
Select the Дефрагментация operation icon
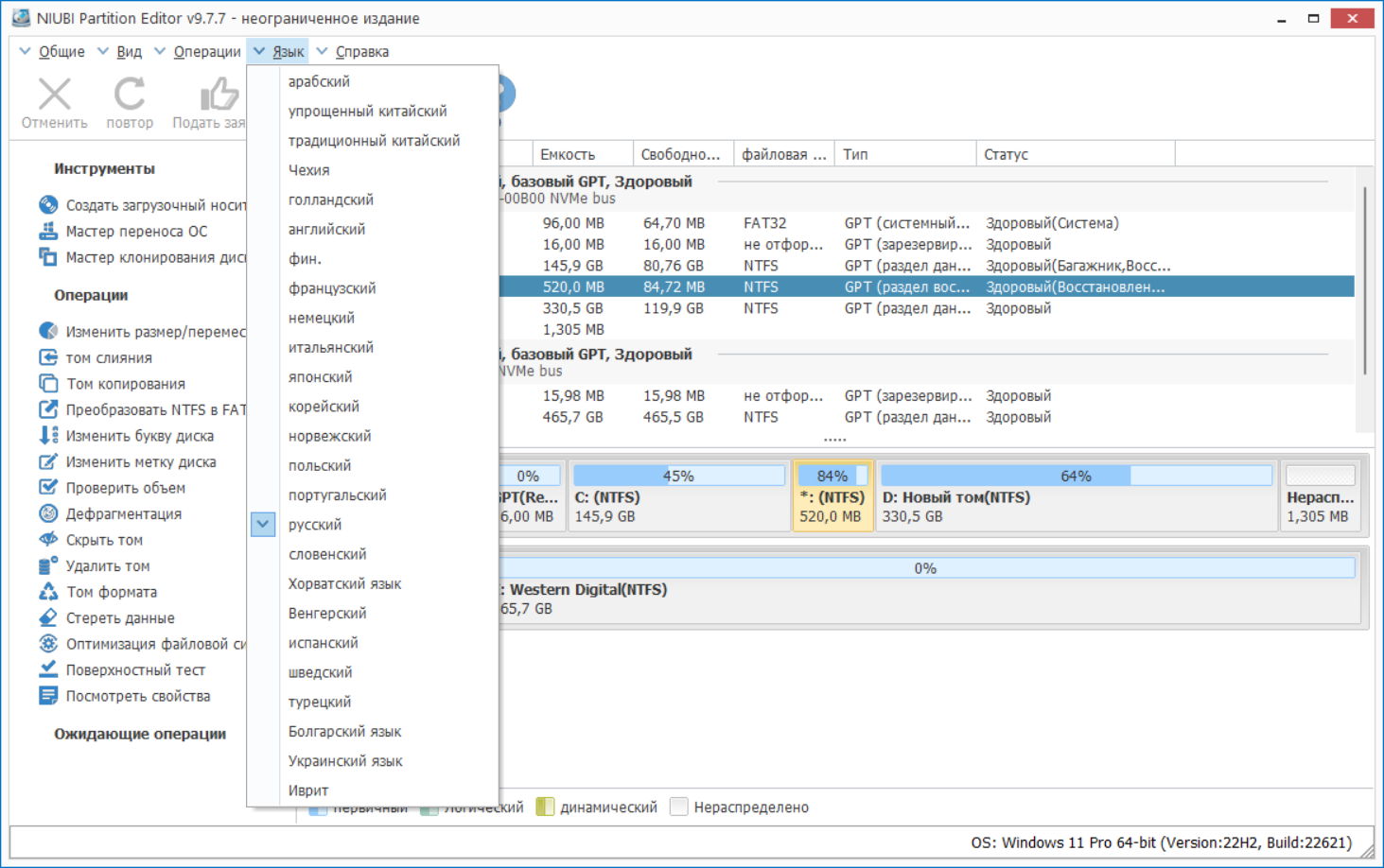pyautogui.click(x=48, y=513)
